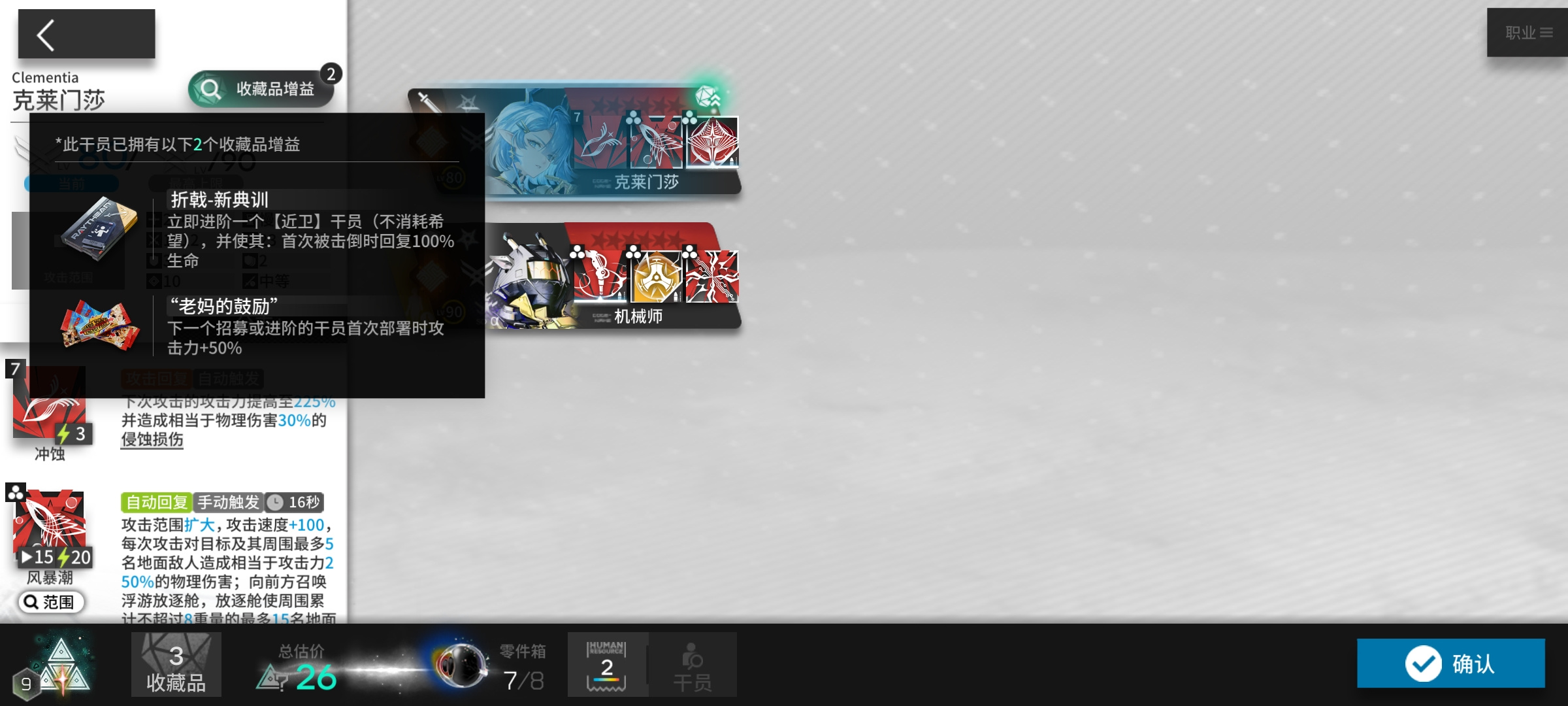Select the 冲蚀 skill icon
1568x706 pixels.
pyautogui.click(x=49, y=402)
